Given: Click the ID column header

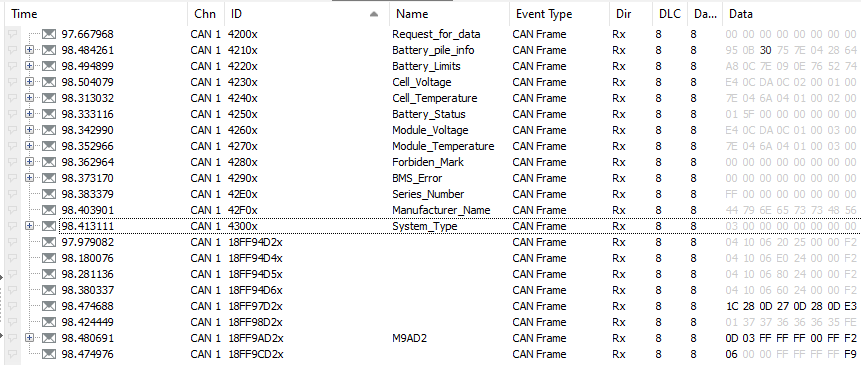Looking at the screenshot, I should click(x=306, y=14).
